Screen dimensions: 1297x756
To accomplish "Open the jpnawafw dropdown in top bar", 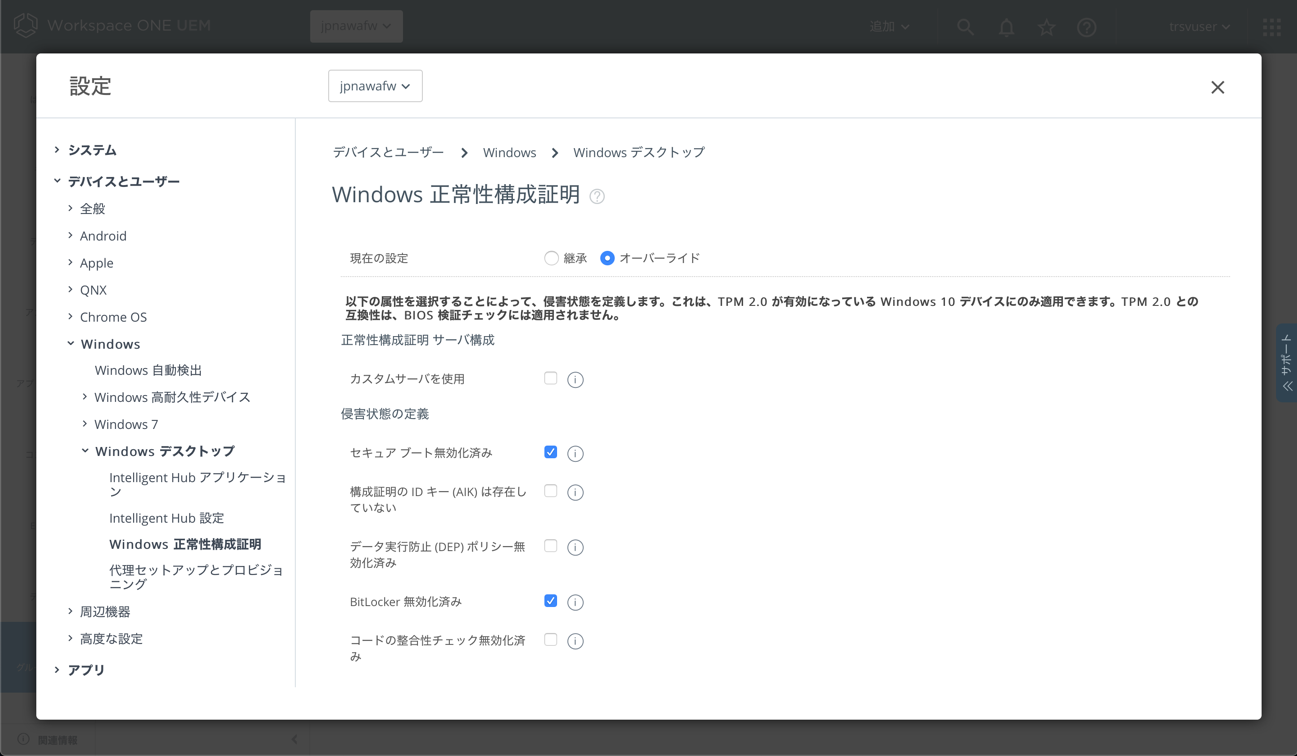I will point(356,26).
